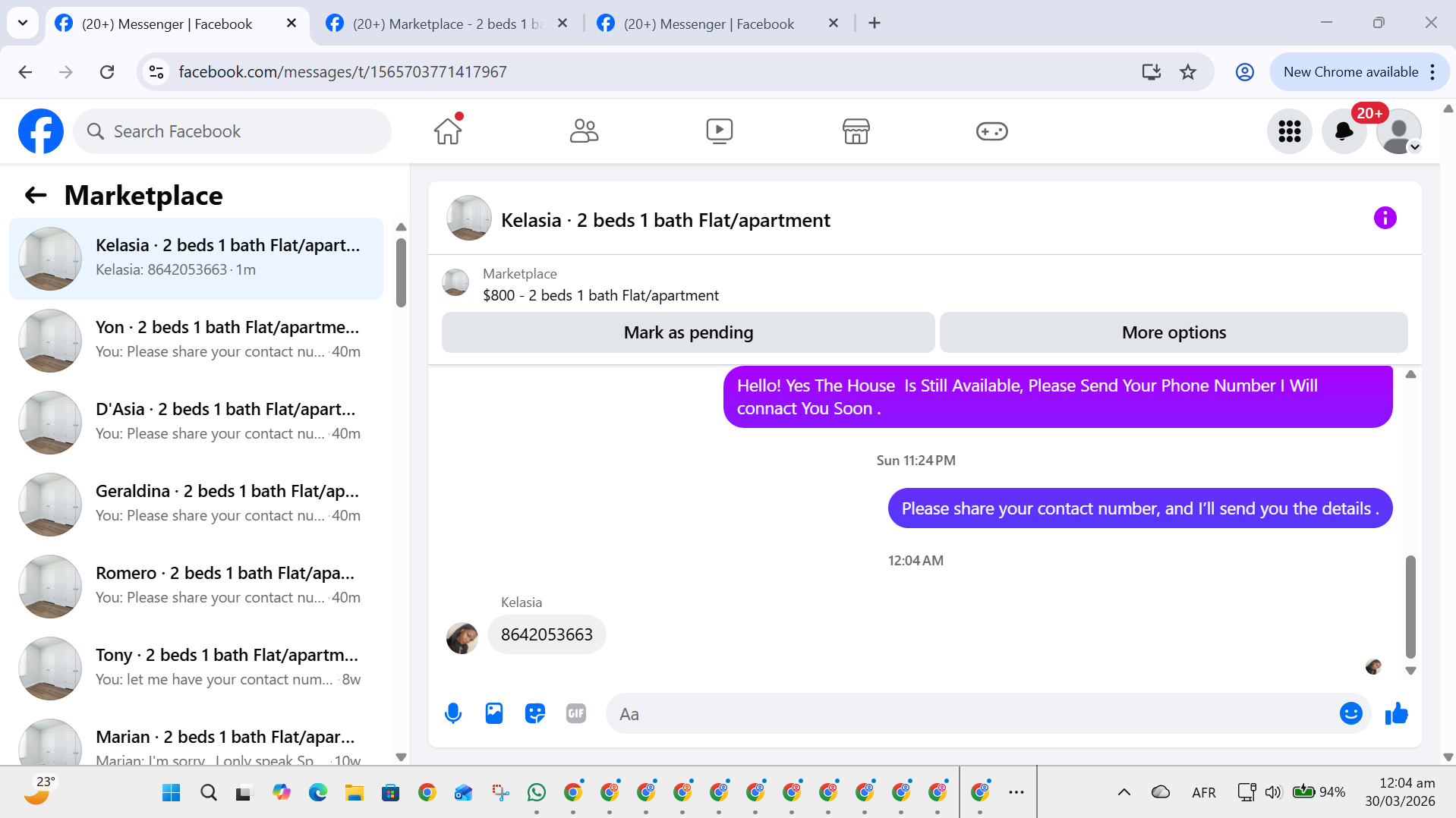Show hidden system tray icons
This screenshot has height=818, width=1456.
point(1124,792)
